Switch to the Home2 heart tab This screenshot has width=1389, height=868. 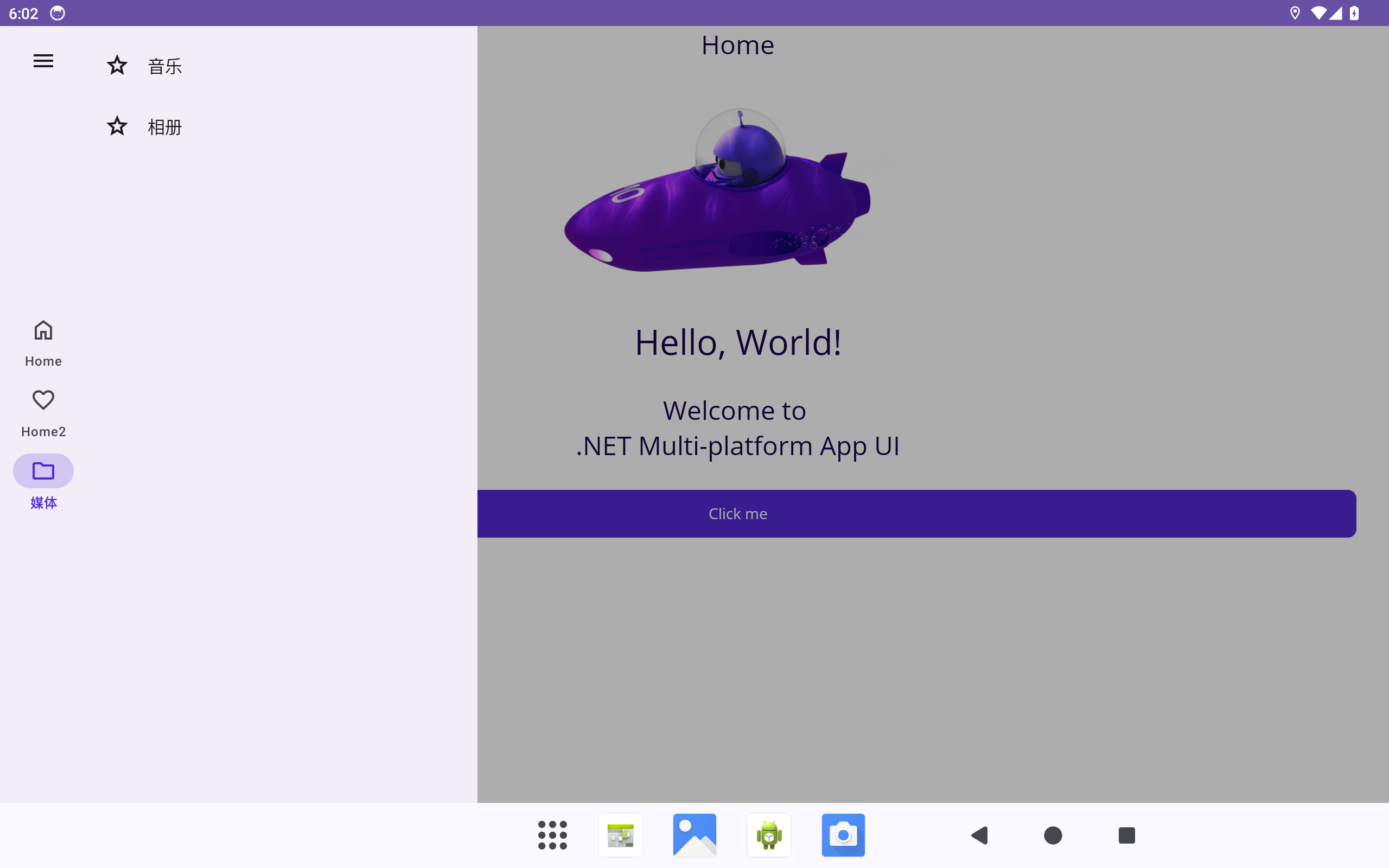[43, 413]
